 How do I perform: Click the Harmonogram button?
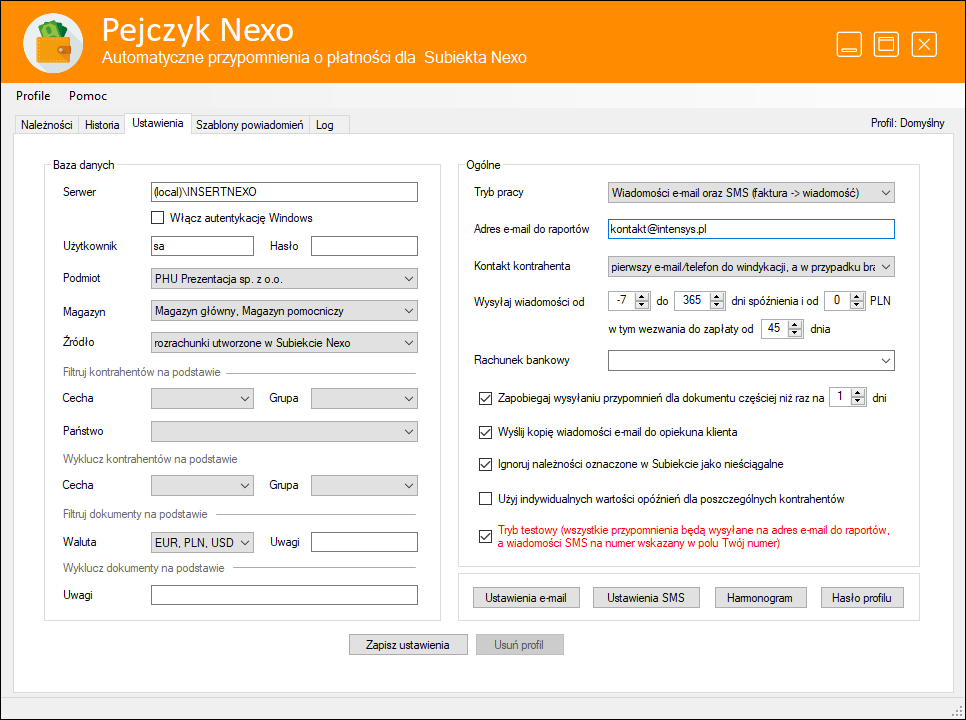[x=760, y=597]
